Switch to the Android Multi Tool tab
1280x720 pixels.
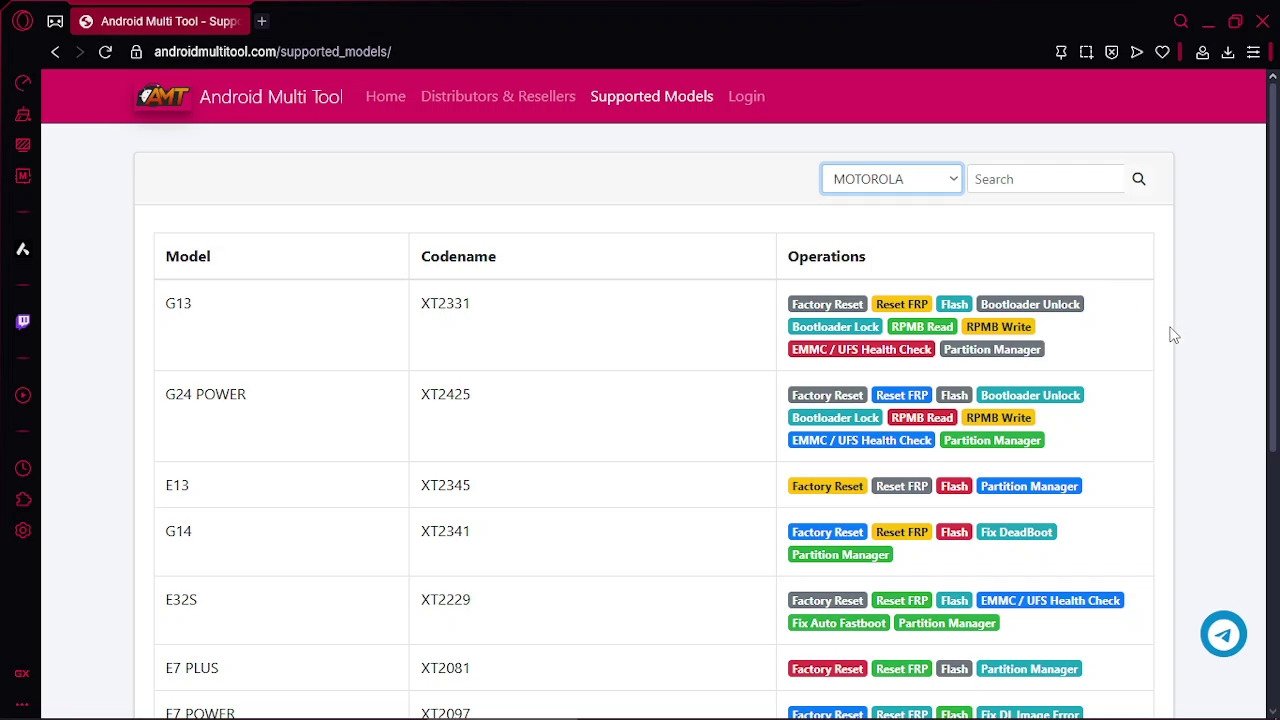[160, 21]
